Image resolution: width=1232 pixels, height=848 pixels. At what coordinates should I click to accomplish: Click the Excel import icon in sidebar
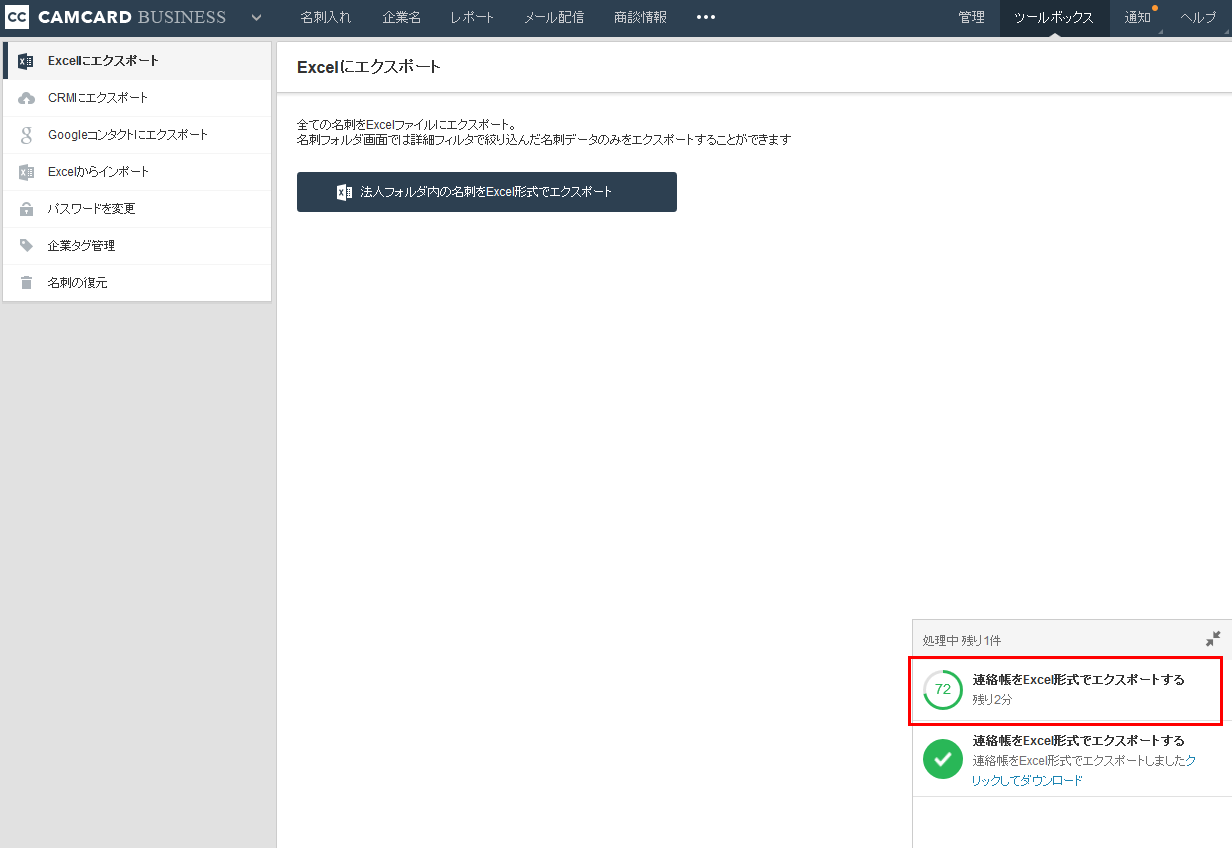[27, 172]
